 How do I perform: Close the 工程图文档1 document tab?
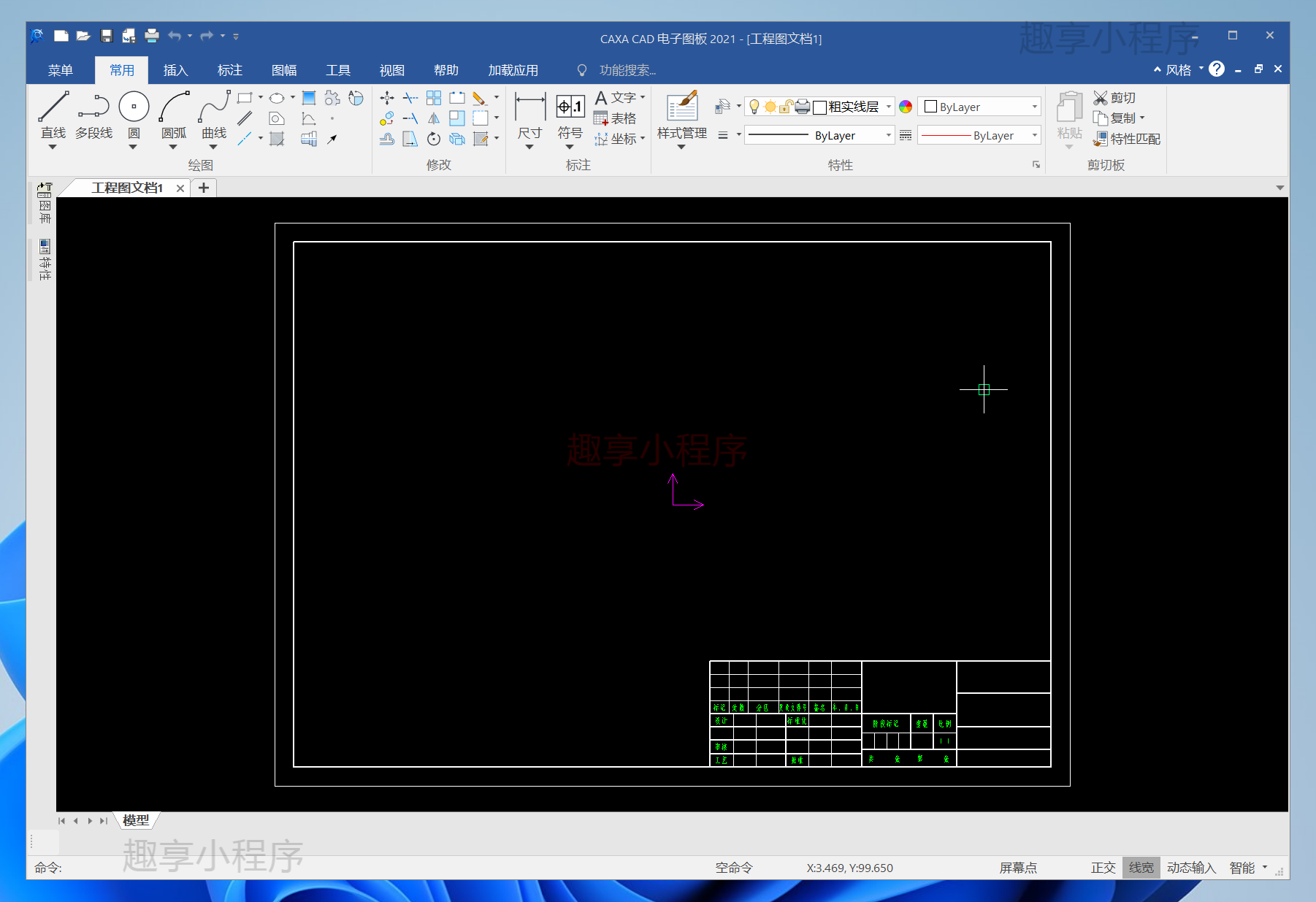click(180, 188)
